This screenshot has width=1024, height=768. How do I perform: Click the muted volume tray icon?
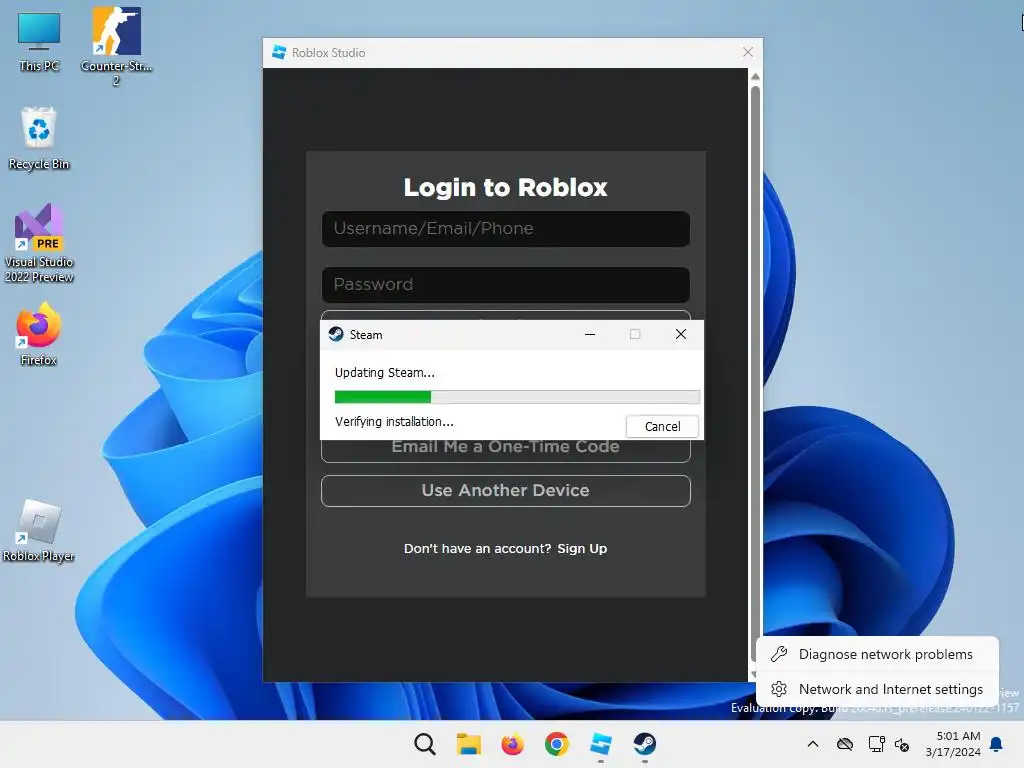coord(902,744)
